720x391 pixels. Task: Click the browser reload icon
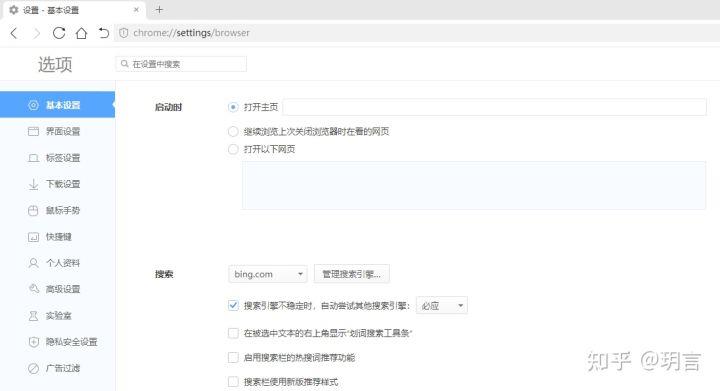click(59, 33)
